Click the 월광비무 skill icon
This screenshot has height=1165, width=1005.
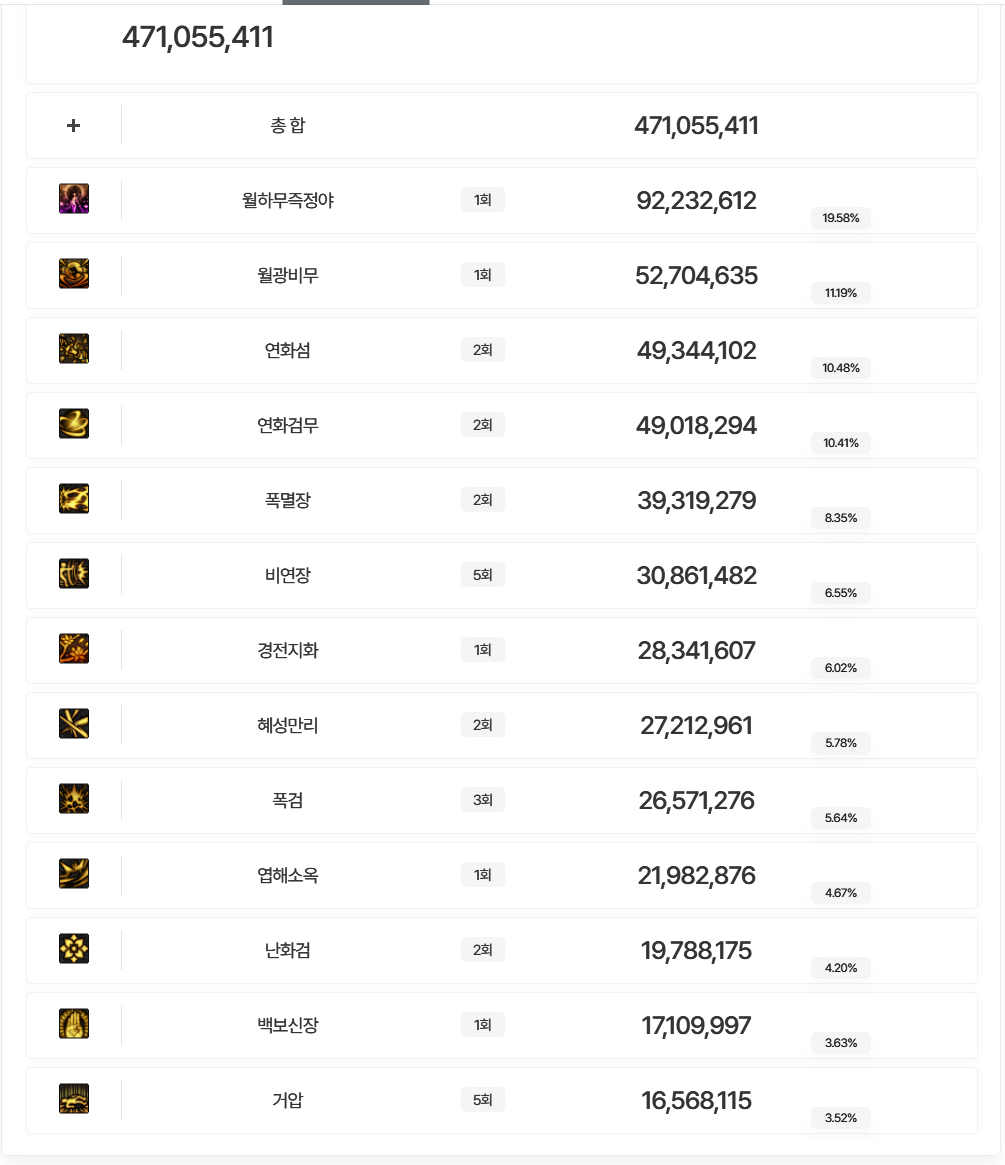(74, 274)
